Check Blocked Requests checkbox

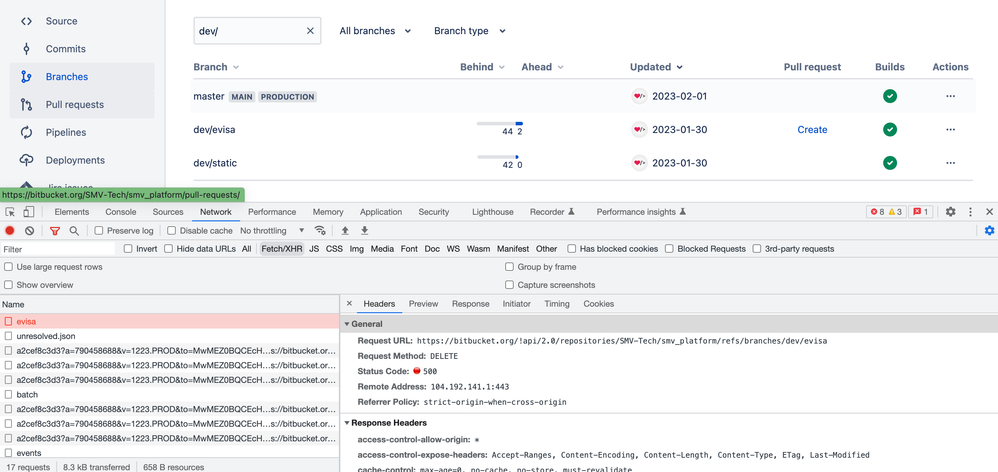[x=669, y=249]
